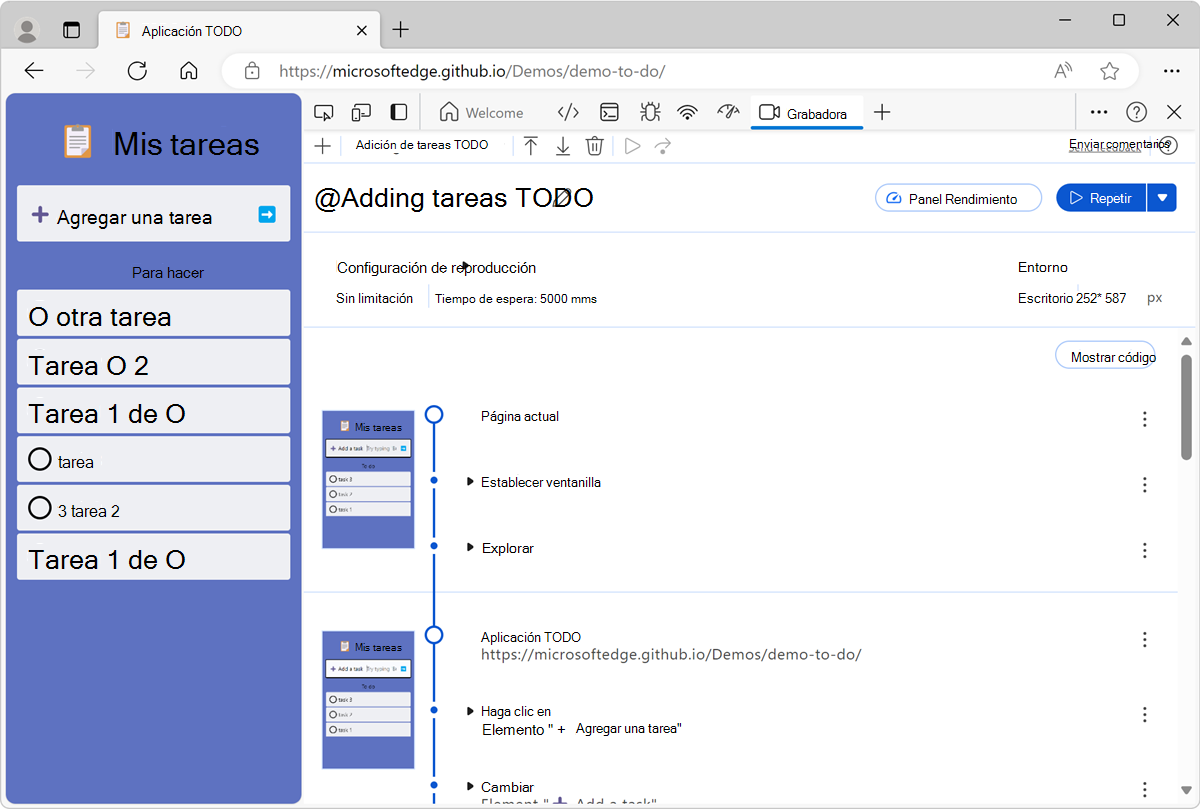Open a new browser tab
Viewport: 1200px width, 809px height.
click(x=401, y=30)
